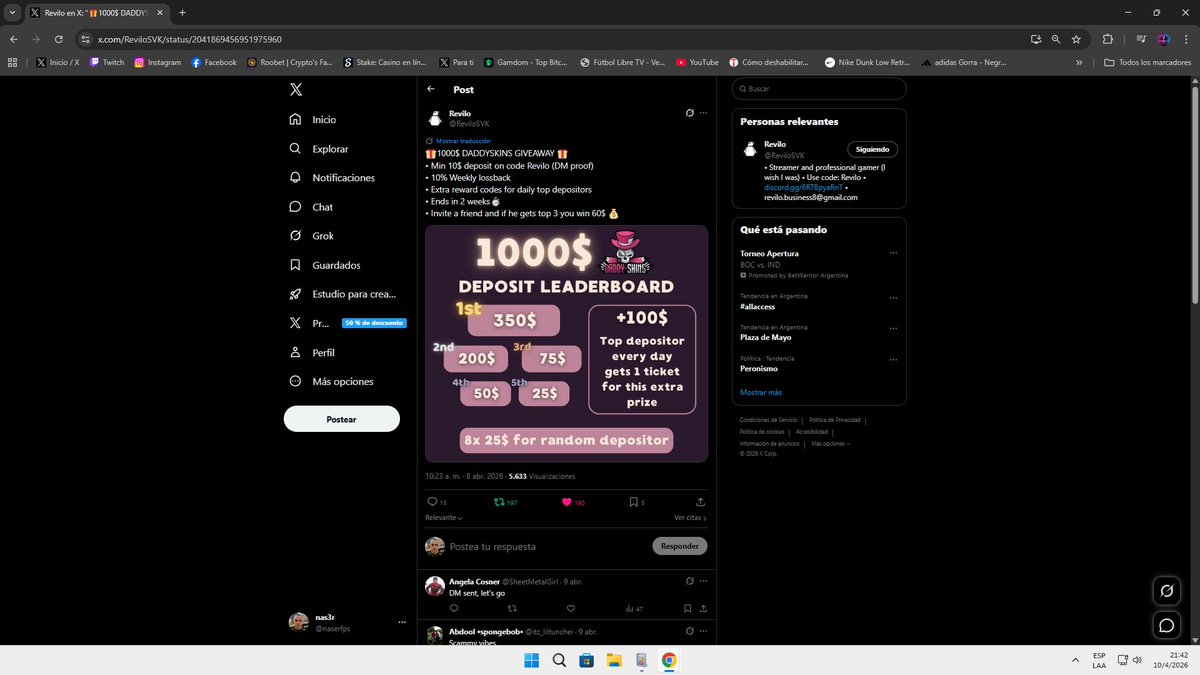Screen dimensions: 1200x675
Task: Bookmark the giveaway tweet
Action: 632,502
